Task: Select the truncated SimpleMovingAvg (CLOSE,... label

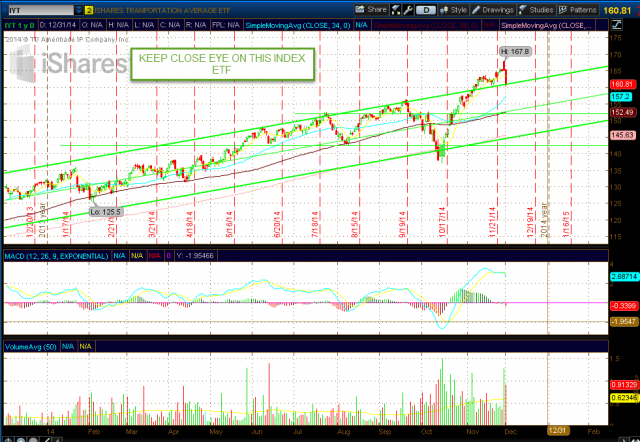Action: (x=547, y=25)
